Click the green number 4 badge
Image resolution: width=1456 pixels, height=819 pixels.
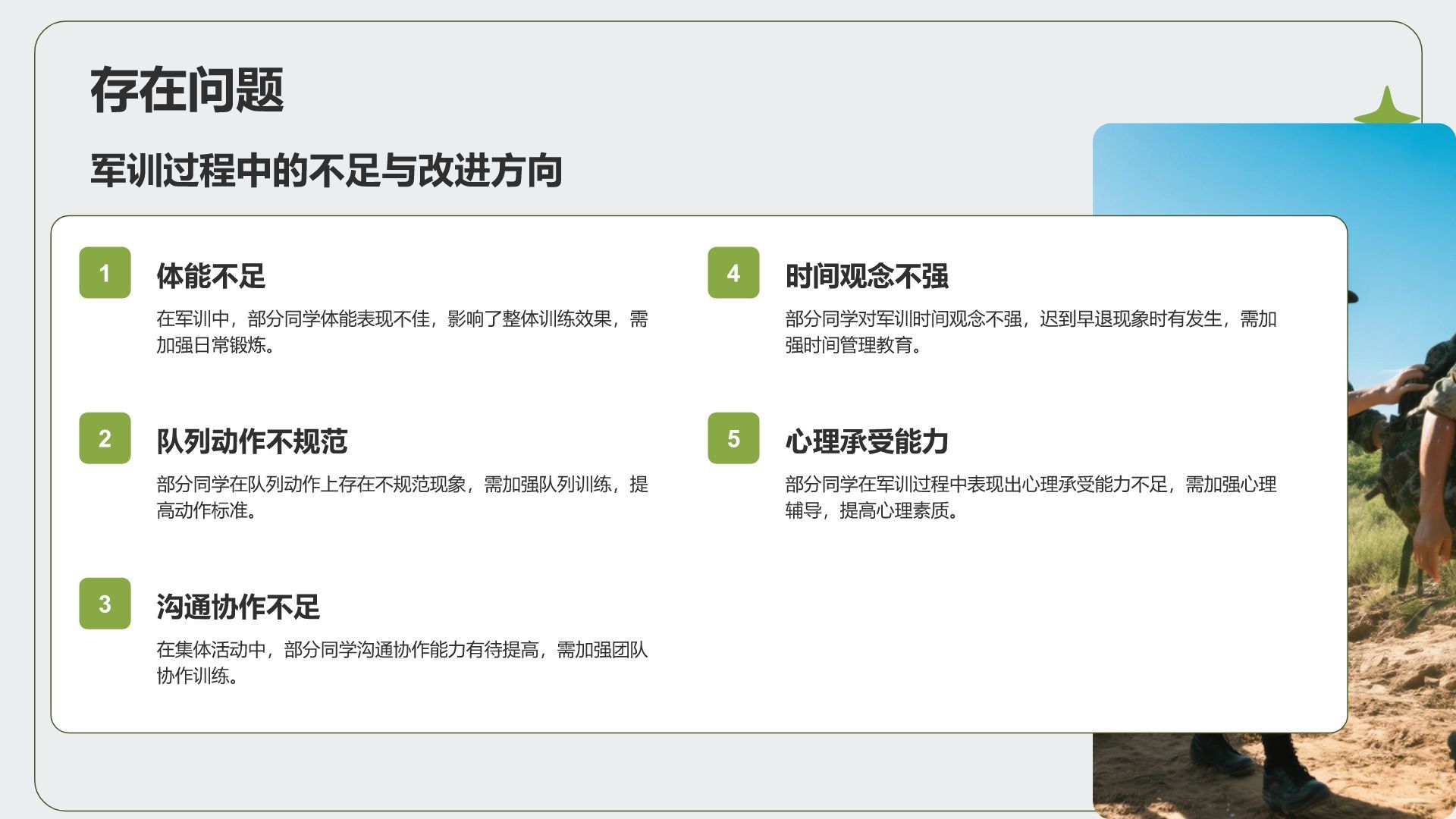click(733, 273)
